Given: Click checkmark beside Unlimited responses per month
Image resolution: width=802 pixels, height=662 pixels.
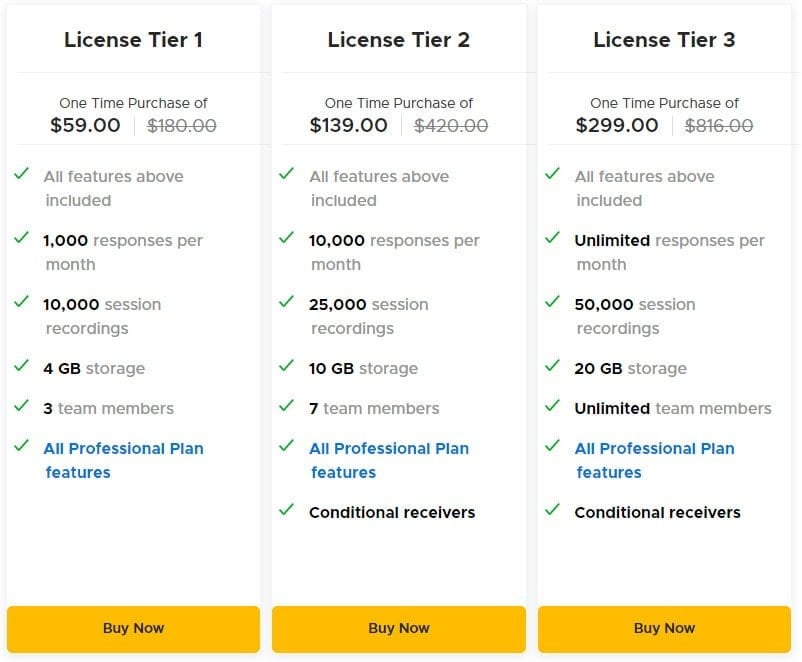Looking at the screenshot, I should [552, 238].
